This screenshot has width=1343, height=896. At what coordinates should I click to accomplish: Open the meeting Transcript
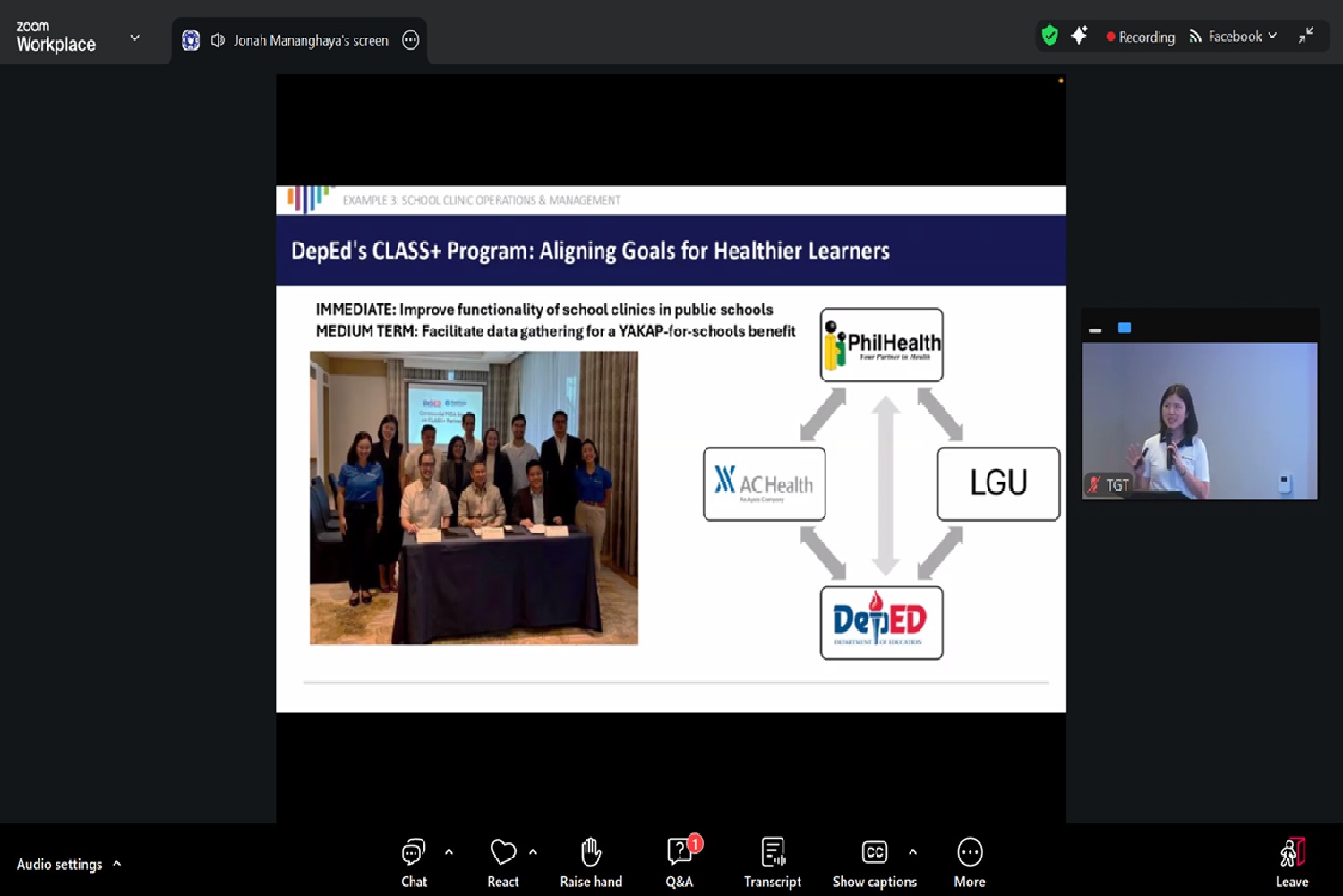(773, 862)
